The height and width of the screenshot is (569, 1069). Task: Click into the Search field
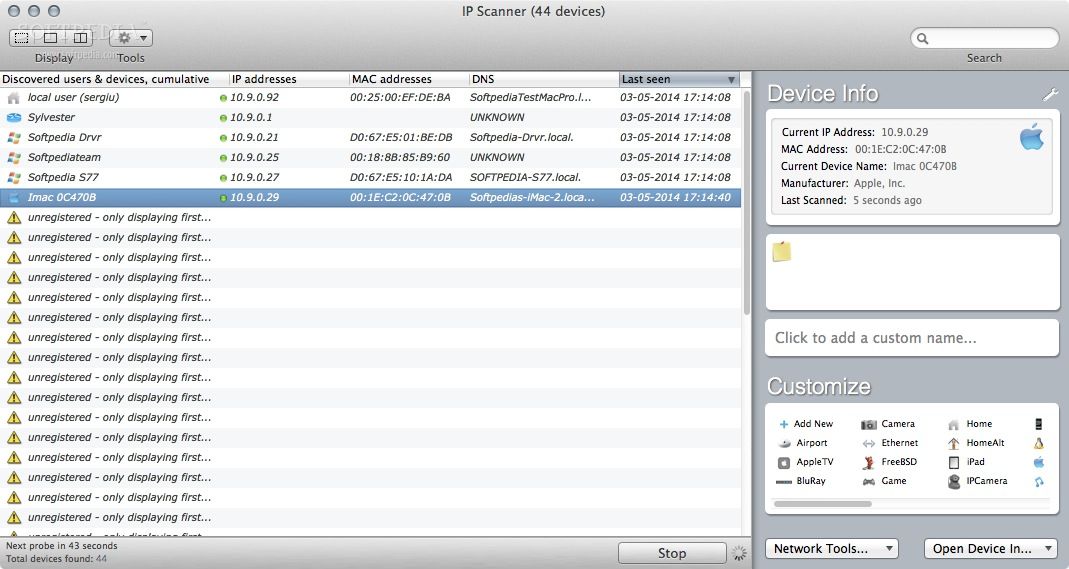pos(984,38)
